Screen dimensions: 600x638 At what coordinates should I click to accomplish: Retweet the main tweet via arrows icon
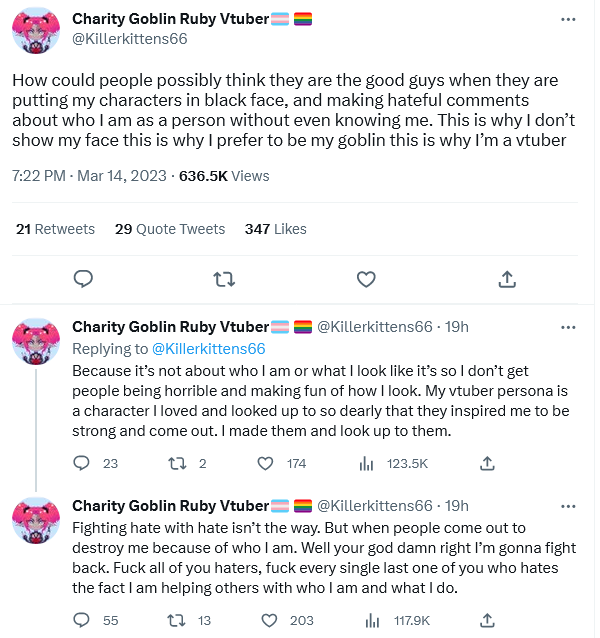224,279
